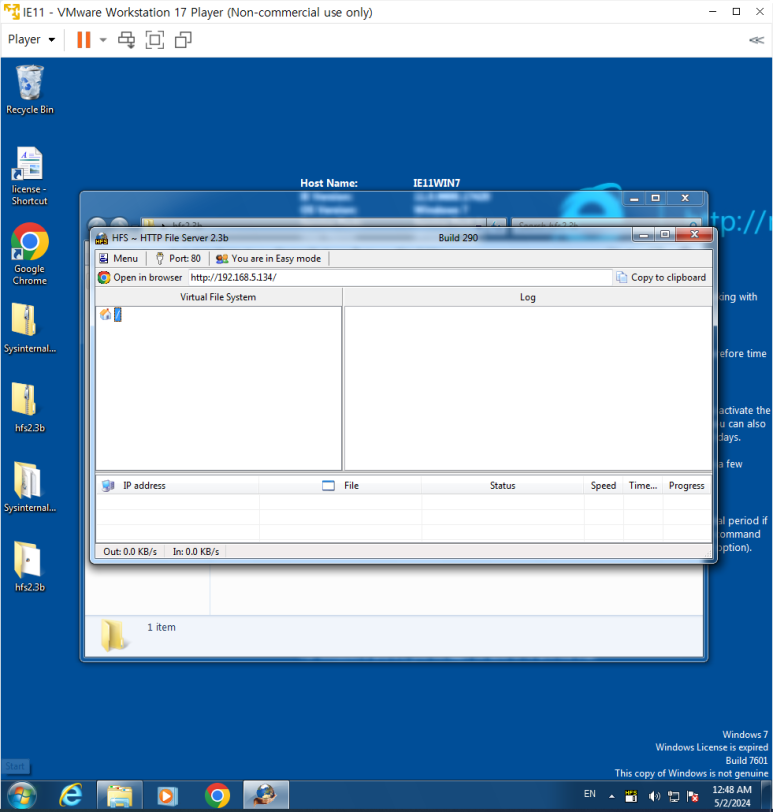The image size is (773, 812).
Task: Click the folder icon in Explorer details pane
Action: [113, 635]
